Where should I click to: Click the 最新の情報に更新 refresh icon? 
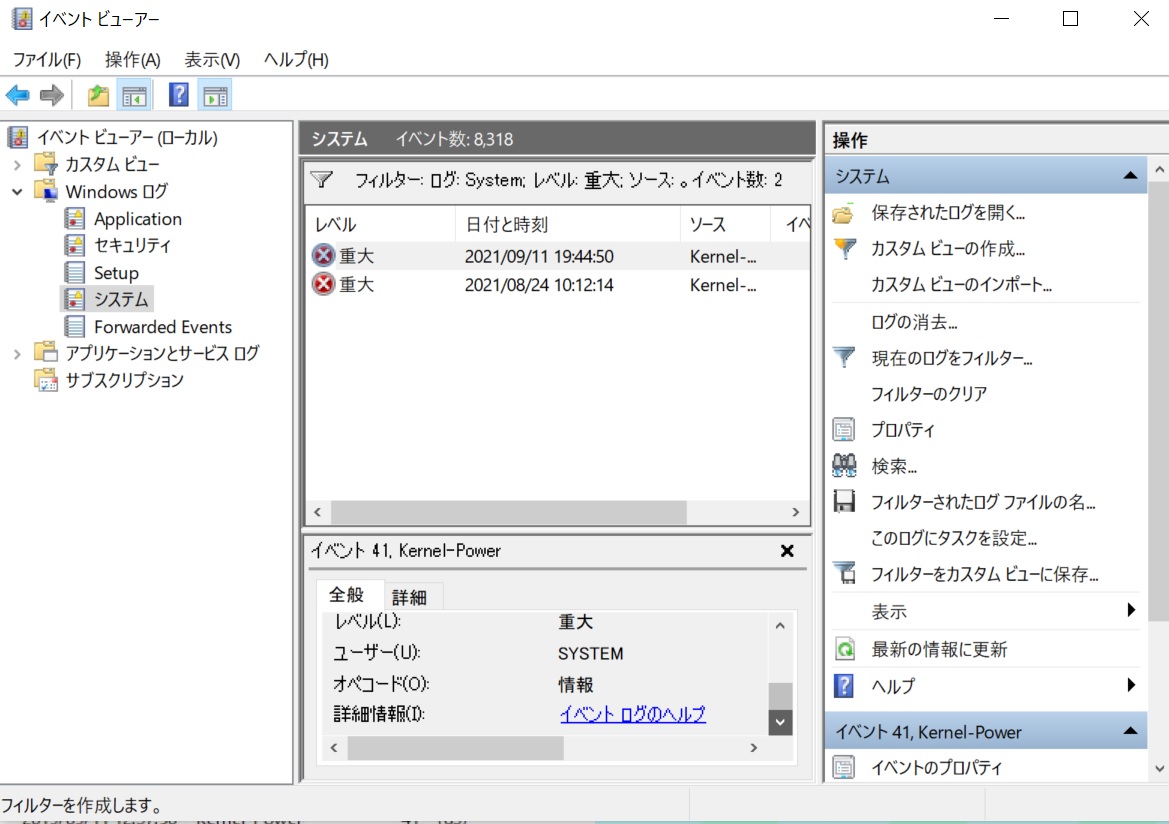[x=844, y=649]
